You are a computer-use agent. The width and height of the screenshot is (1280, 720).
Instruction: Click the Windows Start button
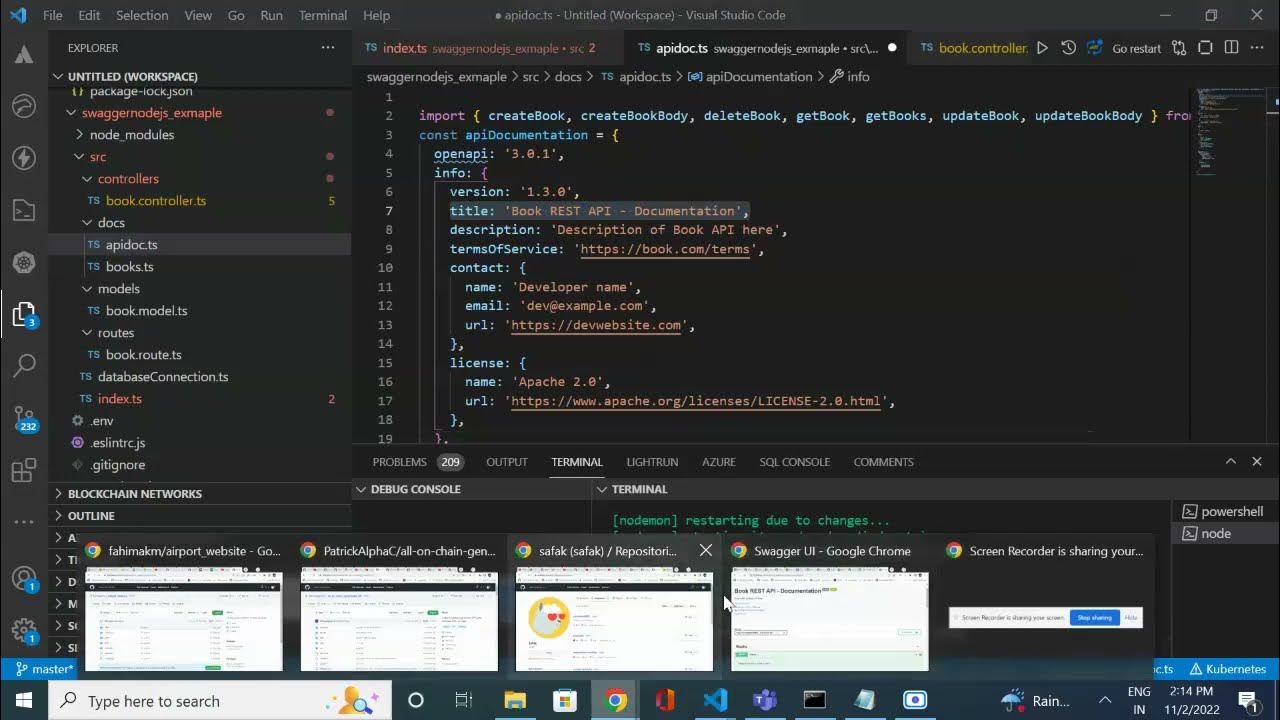tap(24, 700)
